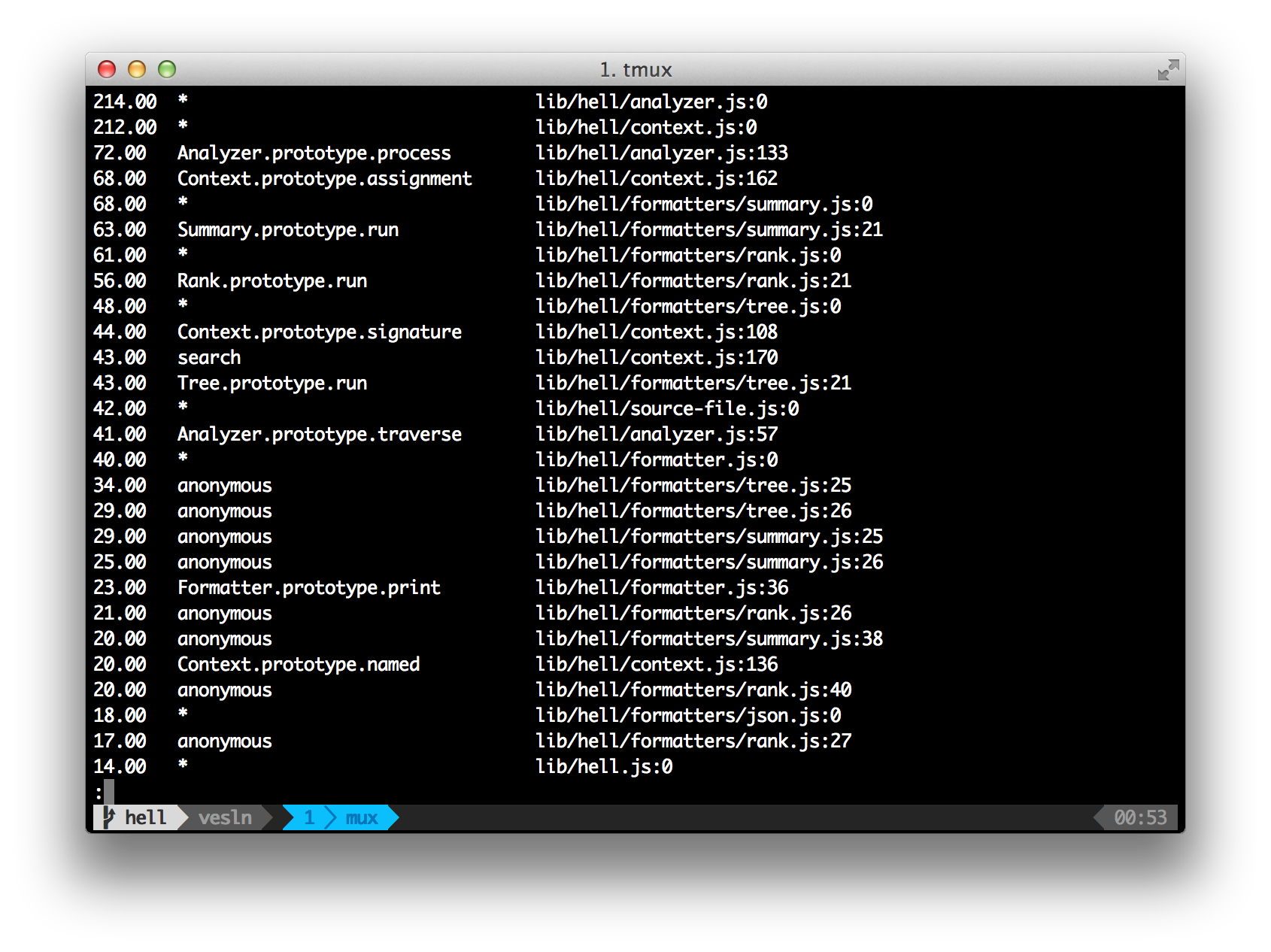Screen dimensions: 1271x952
Task: Select the hell session segment in status bar
Action: click(x=141, y=817)
